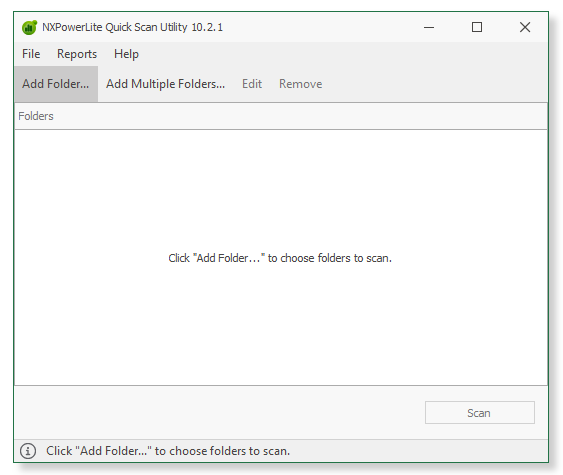Maximize the Quick Scan Utility window
The image size is (563, 475).
477,27
